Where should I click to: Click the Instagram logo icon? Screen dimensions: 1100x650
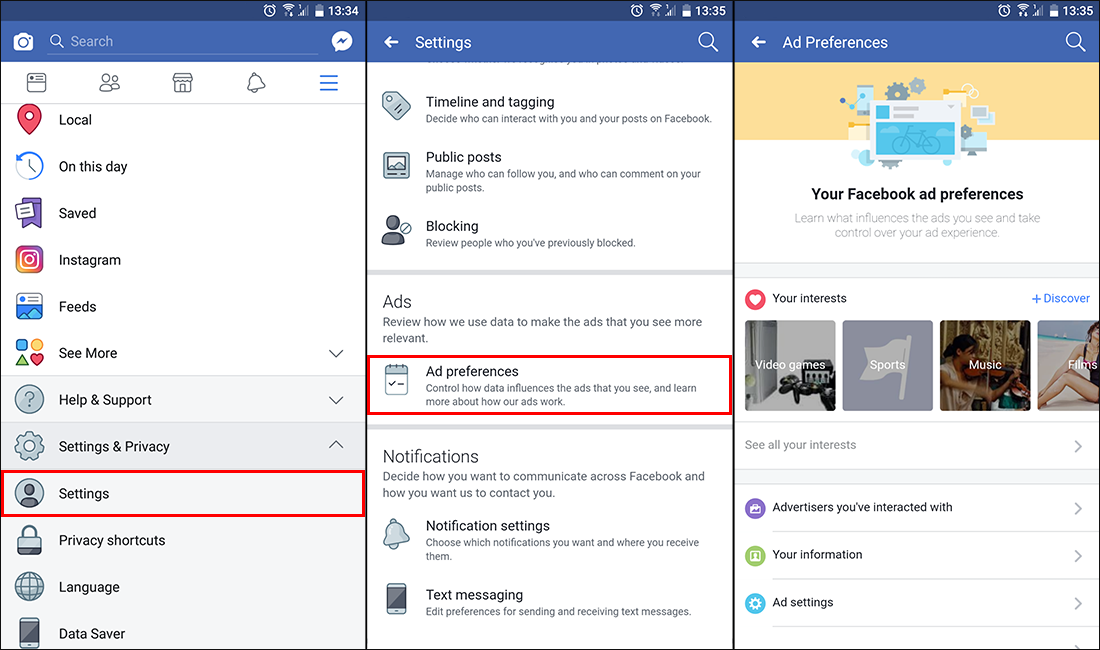[29, 259]
